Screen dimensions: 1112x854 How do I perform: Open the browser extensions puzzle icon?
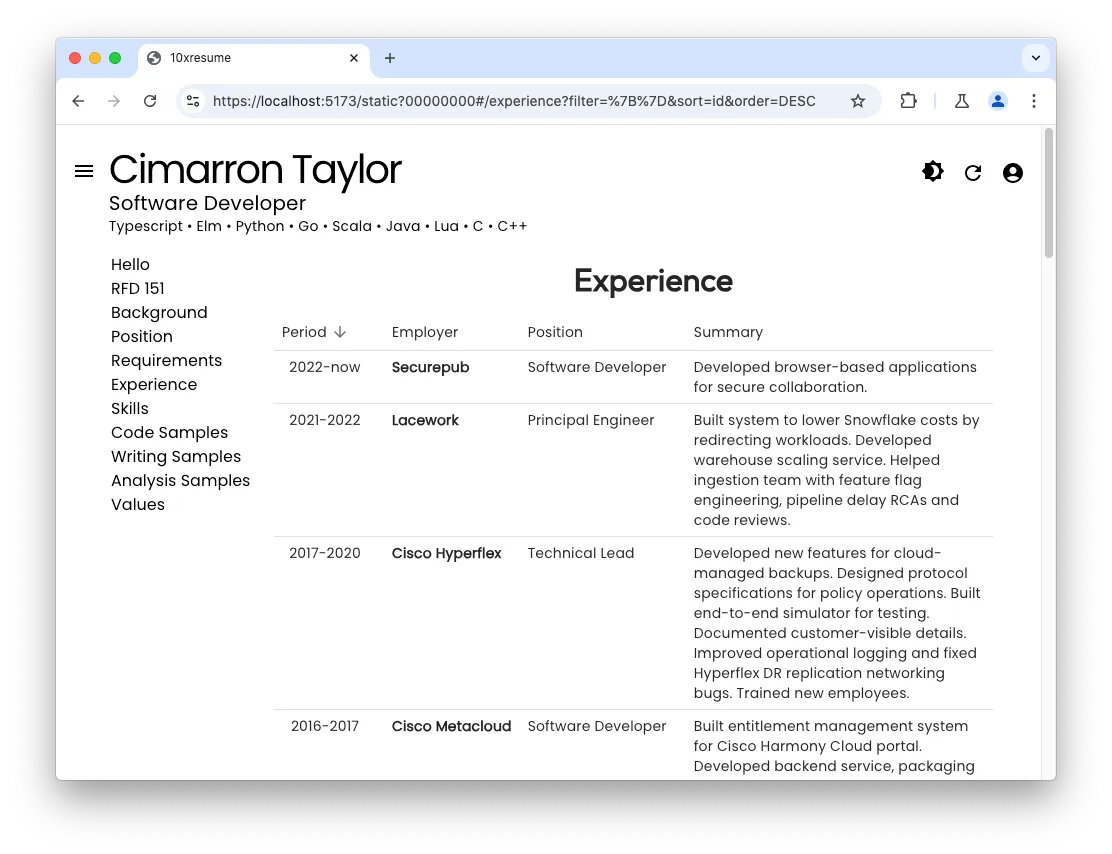908,101
